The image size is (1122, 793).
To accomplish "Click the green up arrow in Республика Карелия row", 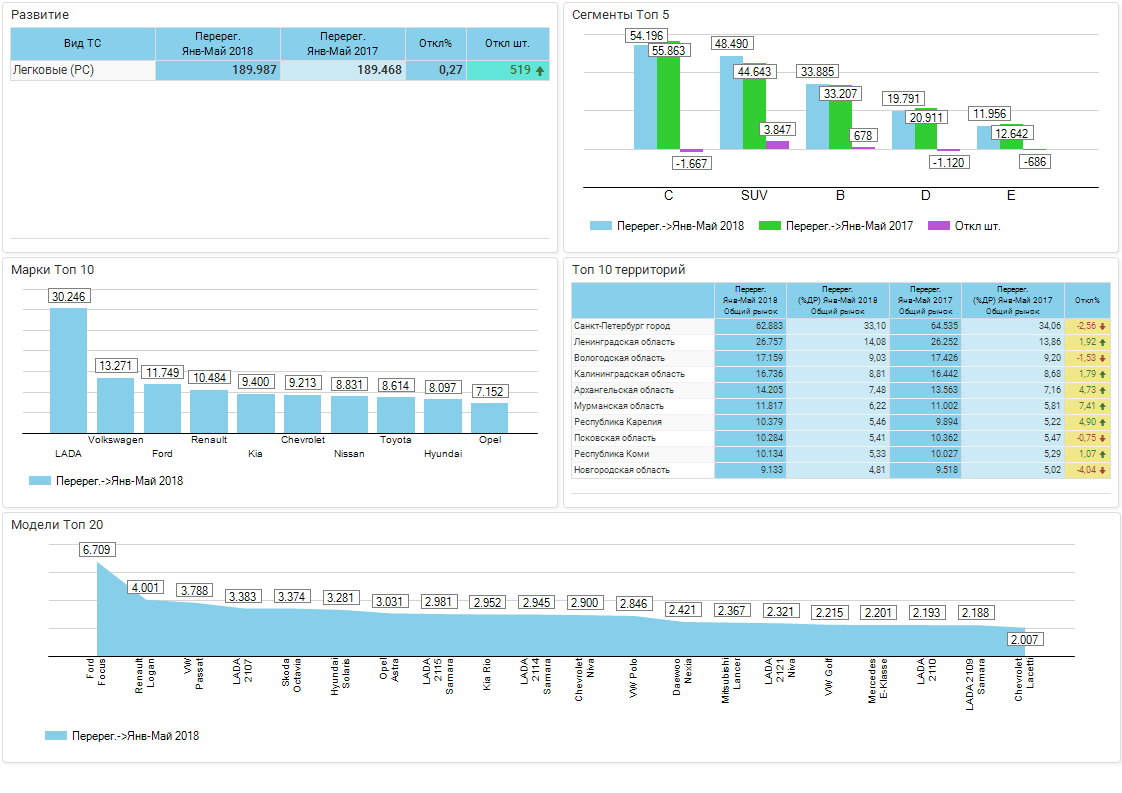I will [1102, 422].
